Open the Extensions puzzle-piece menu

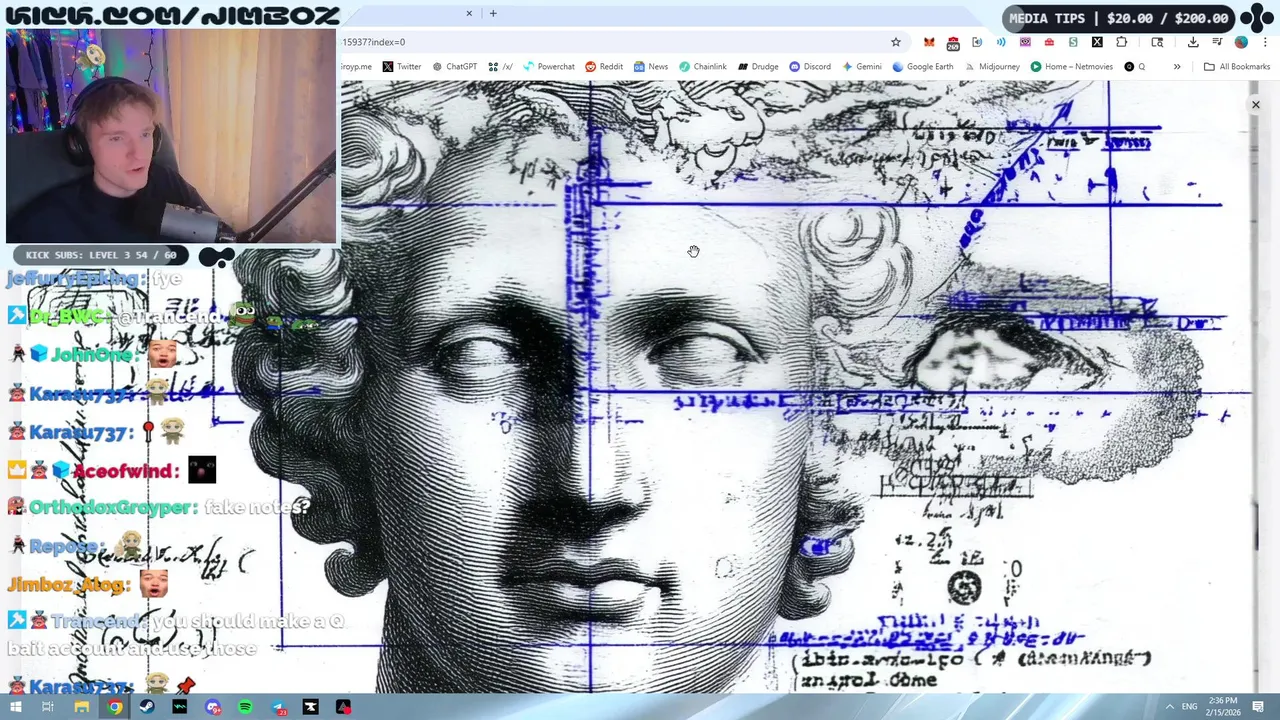(x=1121, y=42)
